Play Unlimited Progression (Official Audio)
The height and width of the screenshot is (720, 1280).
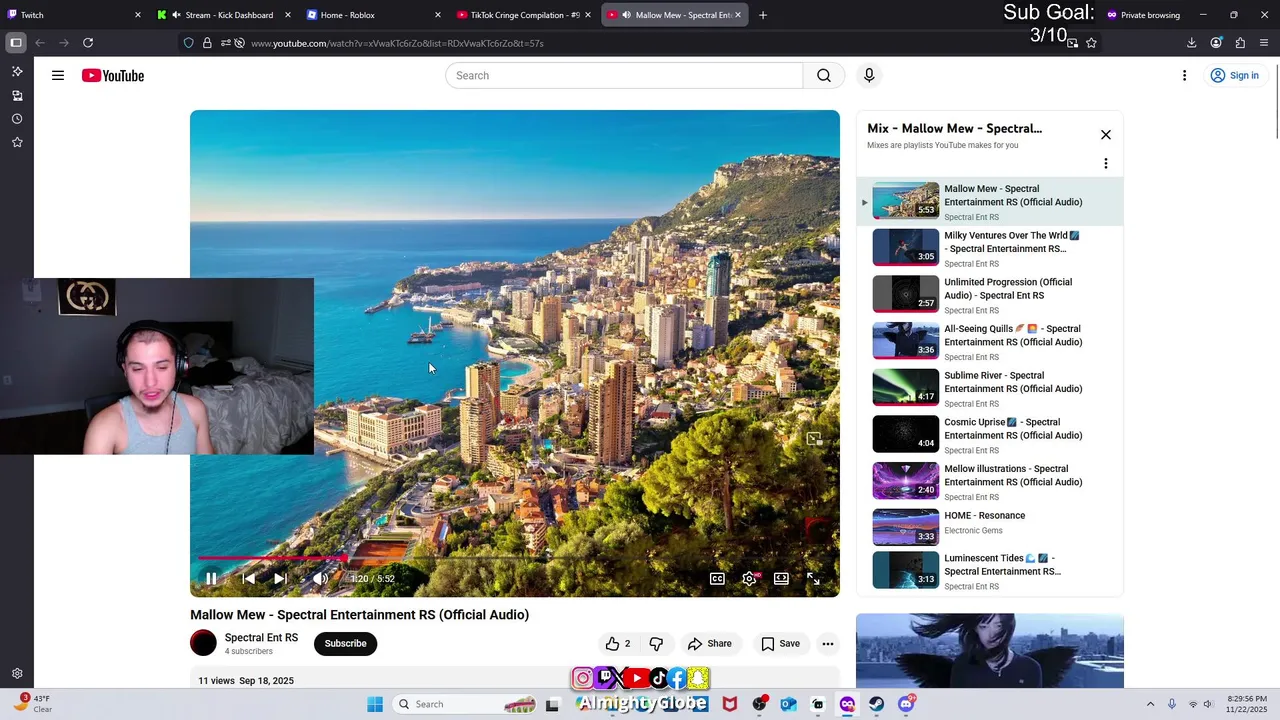tap(990, 295)
